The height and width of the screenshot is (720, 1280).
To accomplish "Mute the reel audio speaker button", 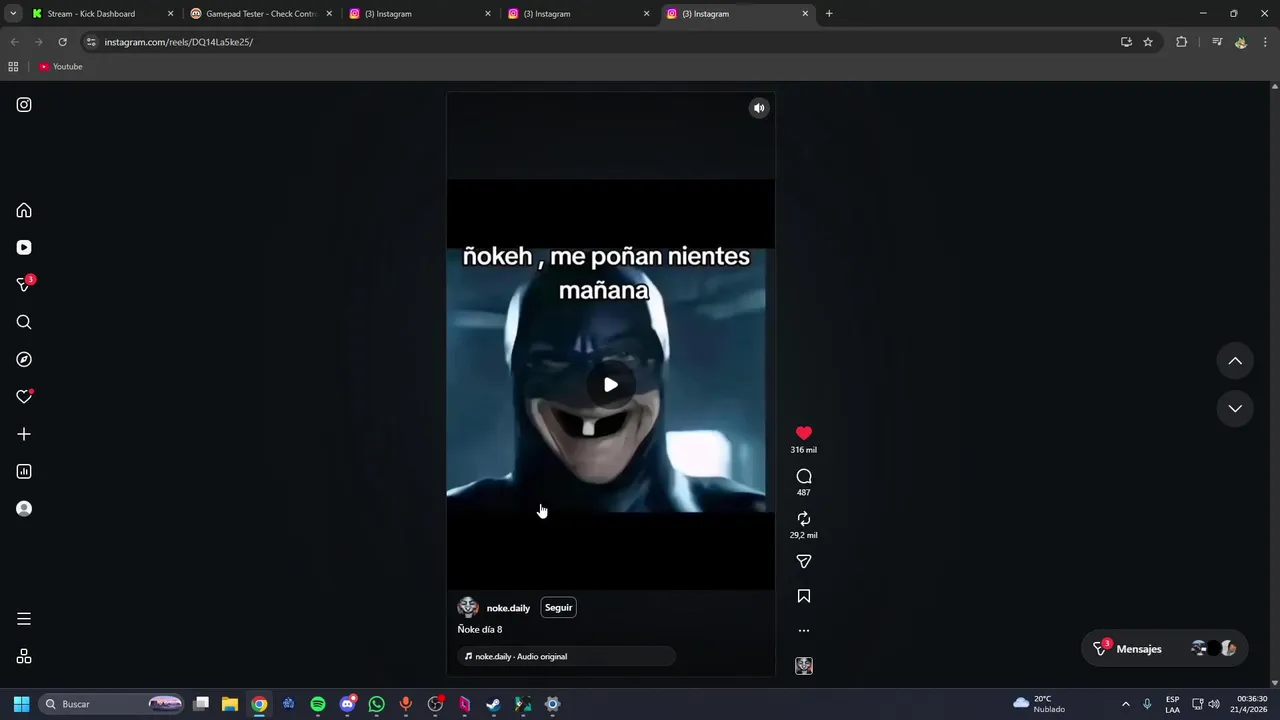I will [x=759, y=108].
